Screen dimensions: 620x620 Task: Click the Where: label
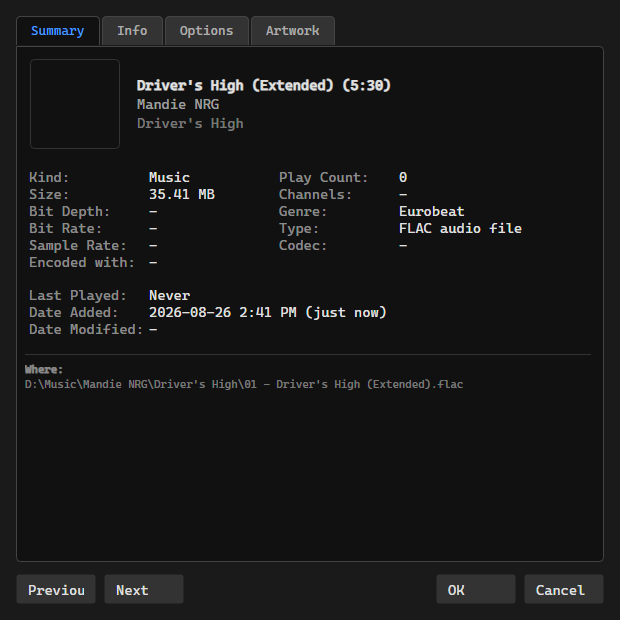click(x=44, y=369)
